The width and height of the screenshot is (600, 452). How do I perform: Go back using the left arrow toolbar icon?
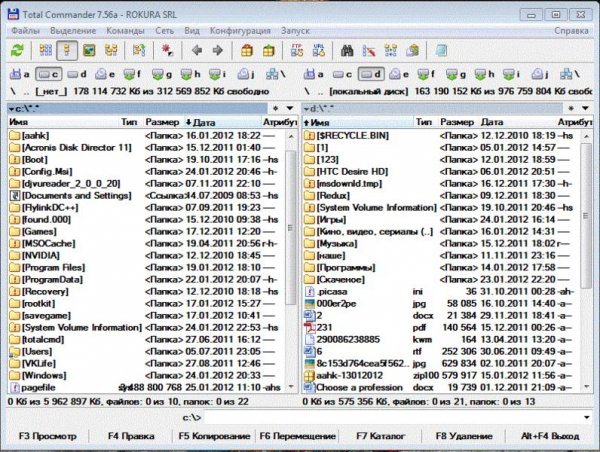[197, 50]
